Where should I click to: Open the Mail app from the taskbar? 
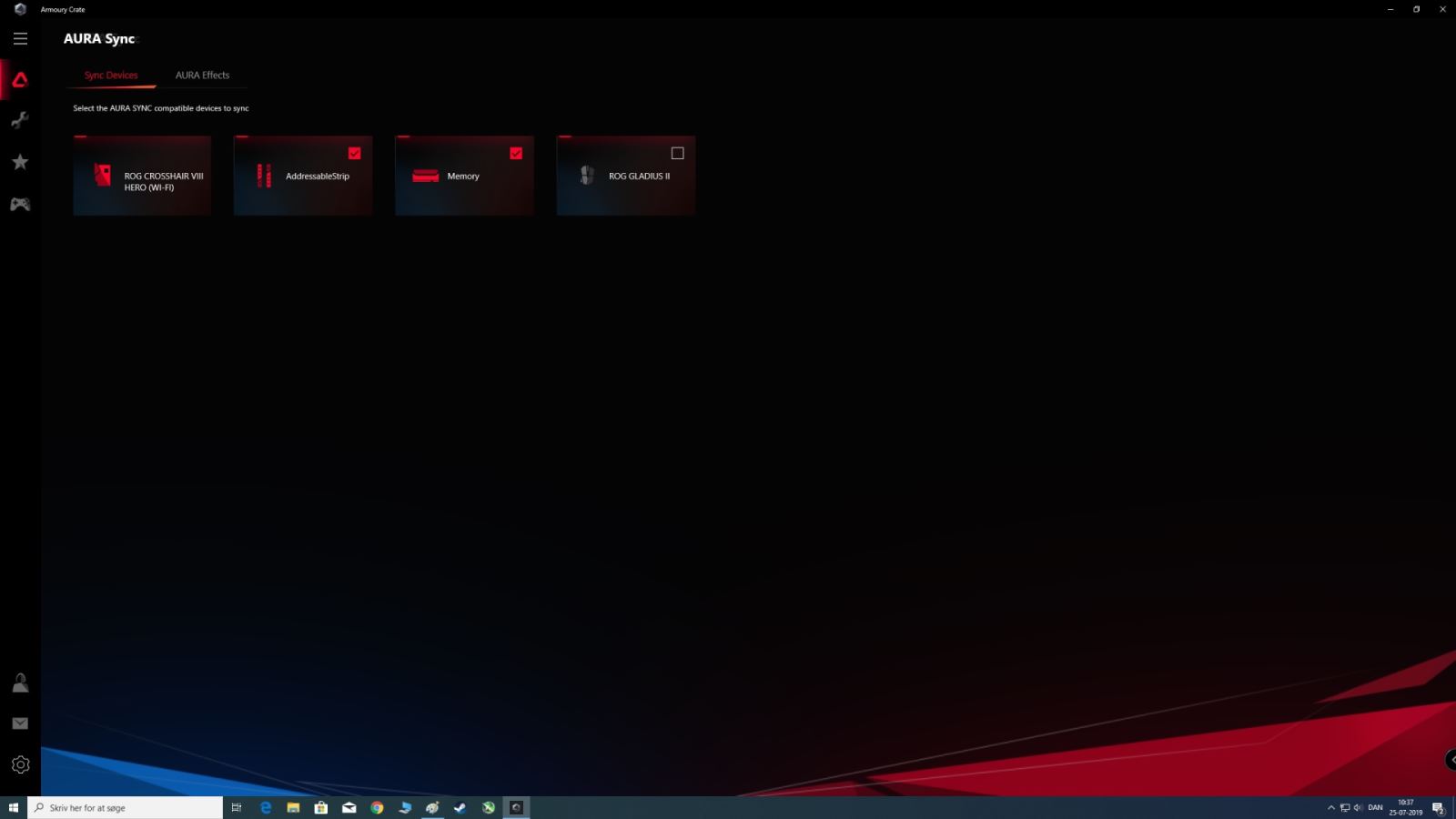(349, 807)
